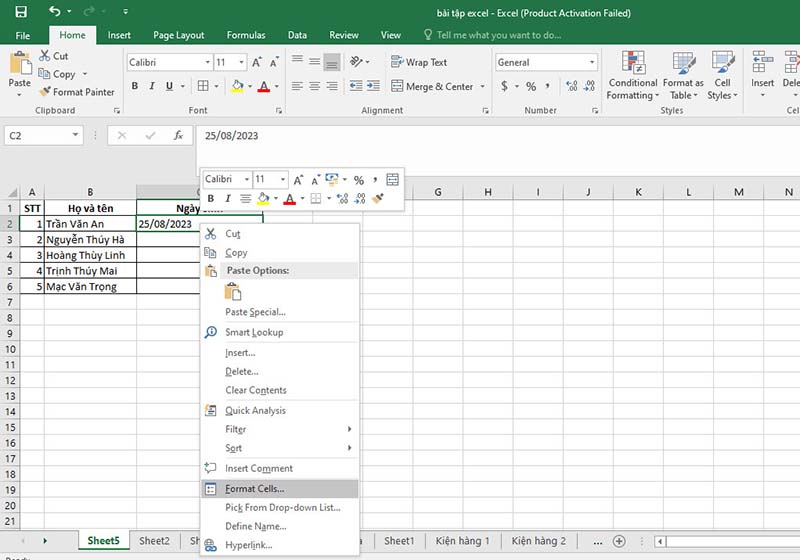This screenshot has width=800, height=560.
Task: Click Merge & Center button
Action: pyautogui.click(x=433, y=86)
